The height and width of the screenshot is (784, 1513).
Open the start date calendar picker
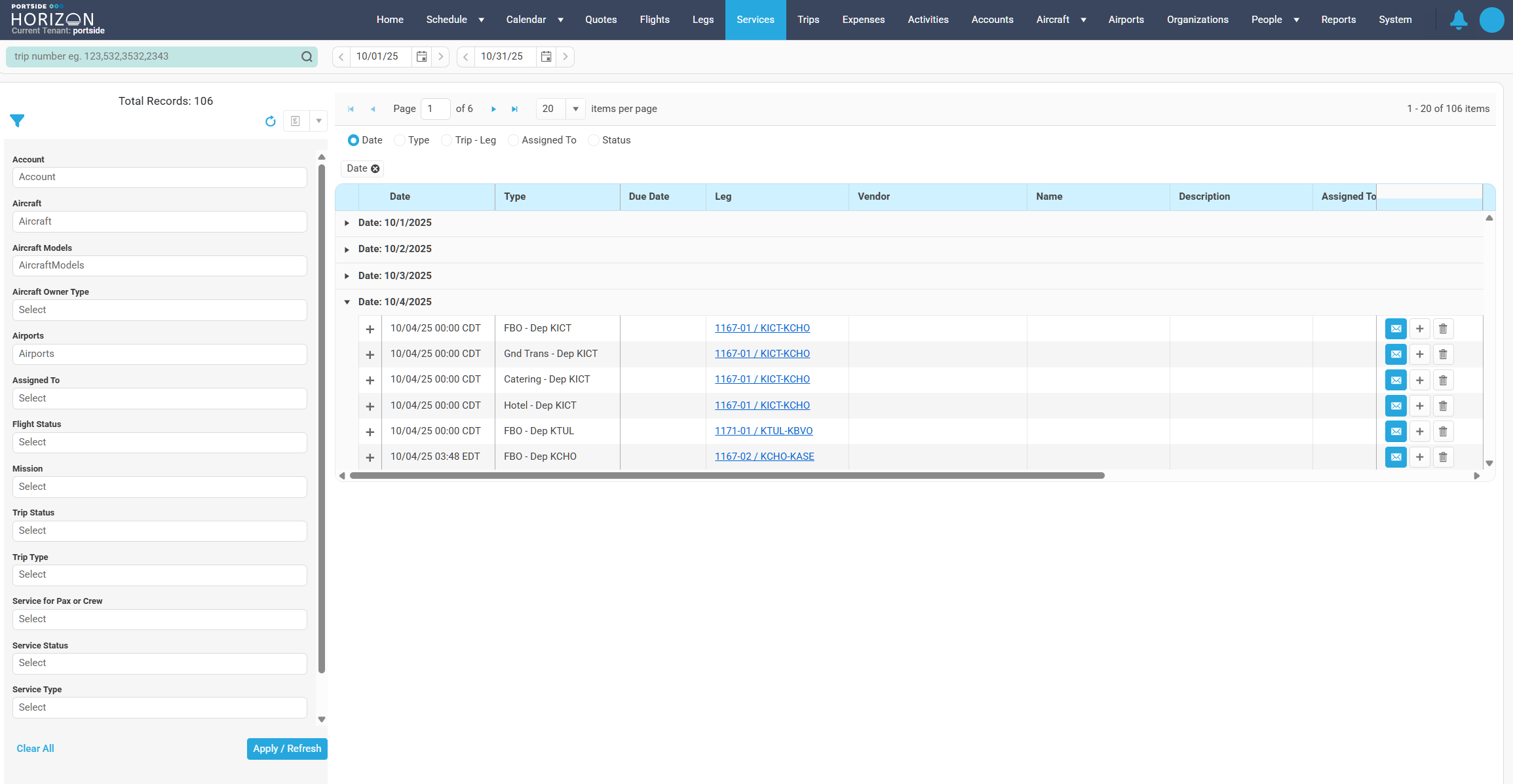422,57
